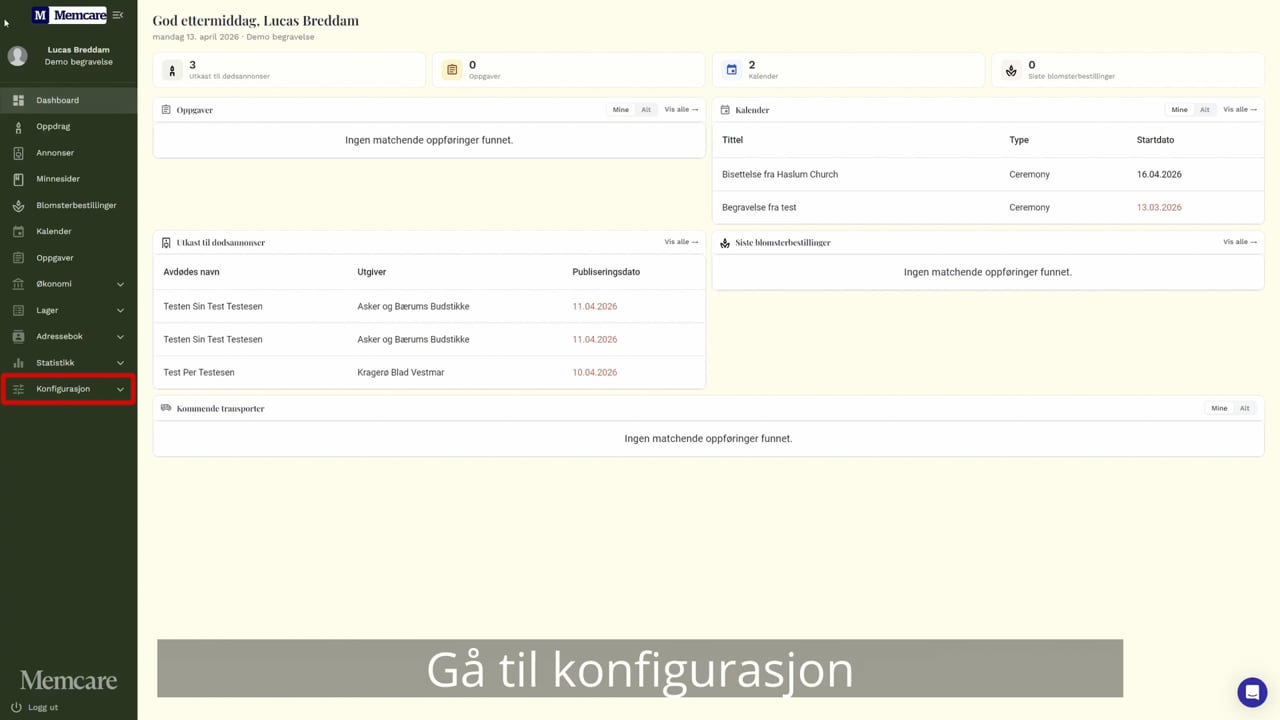Screen dimensions: 1280x720
Task: Open Dashboard in the sidebar
Action: [x=68, y=100]
